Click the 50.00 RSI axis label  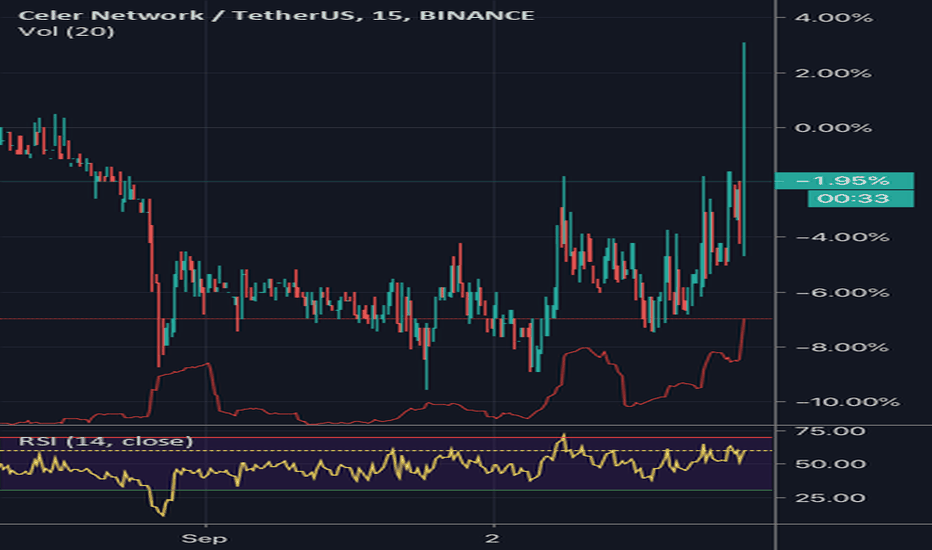(830, 464)
